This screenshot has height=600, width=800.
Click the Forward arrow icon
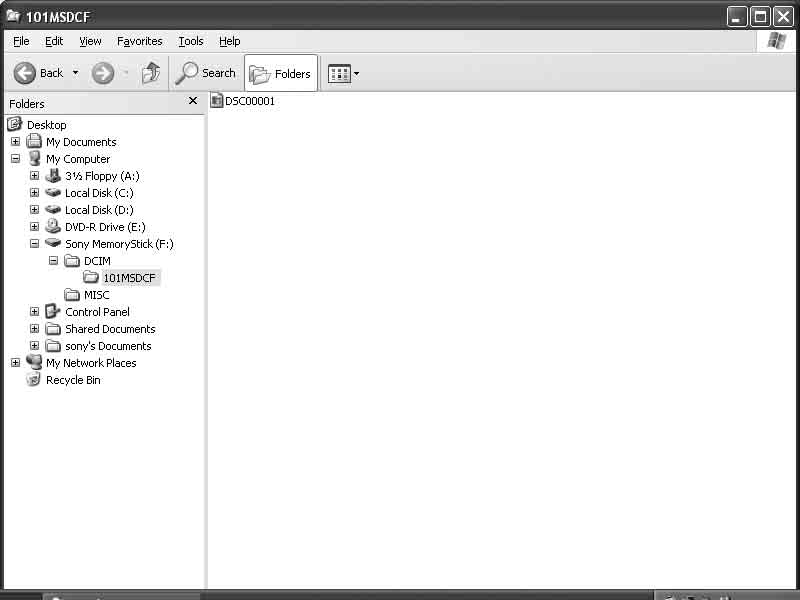click(x=103, y=73)
